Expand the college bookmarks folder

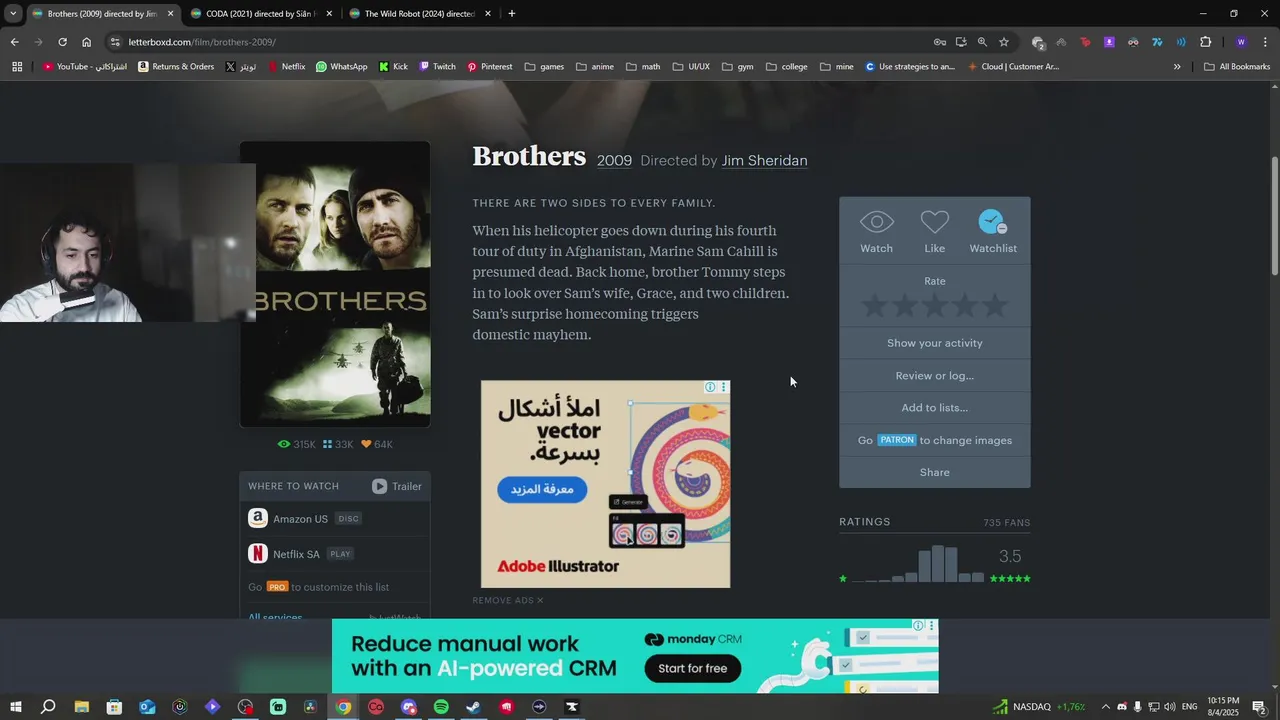[787, 67]
